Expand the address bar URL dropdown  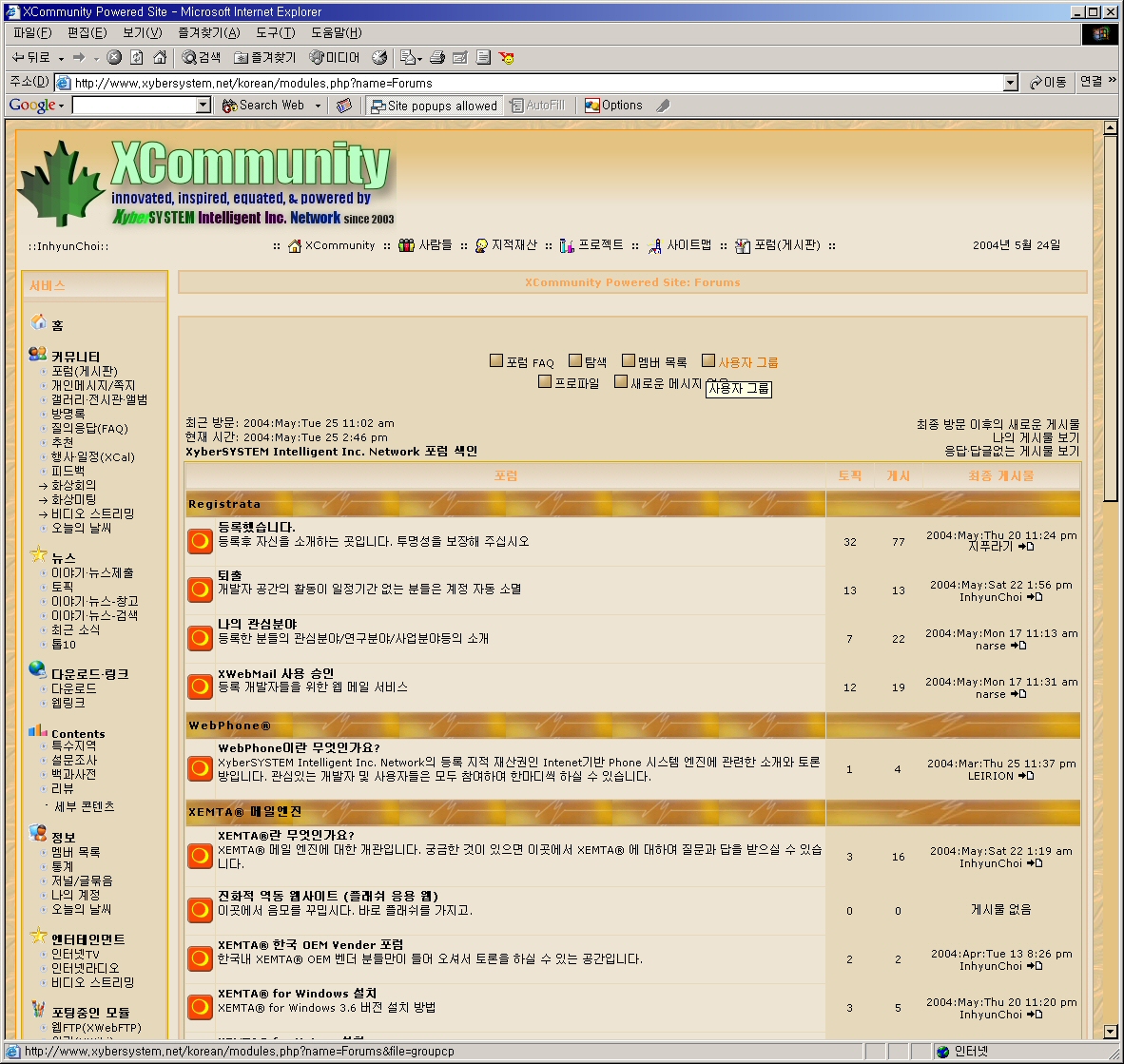point(1011,83)
